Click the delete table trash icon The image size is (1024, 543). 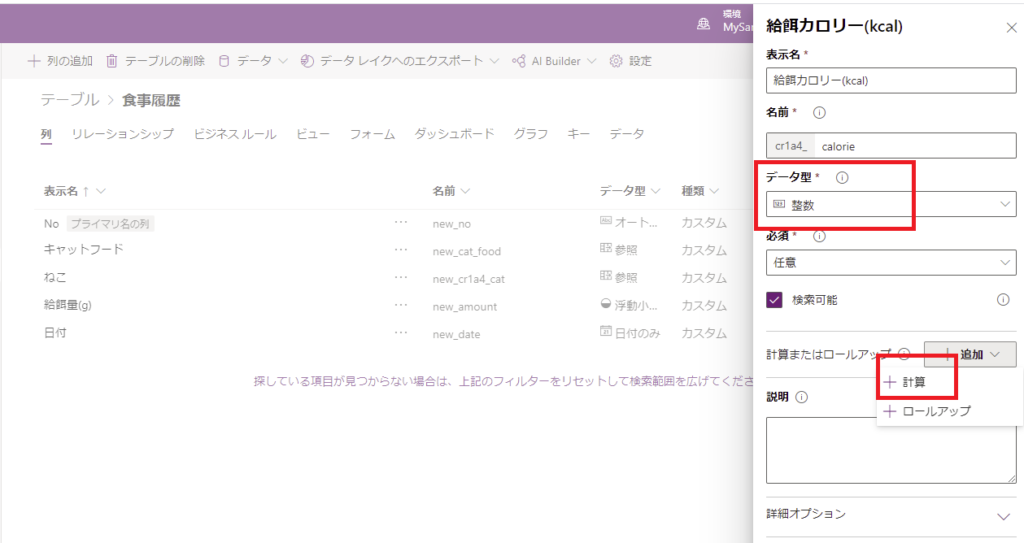[112, 61]
